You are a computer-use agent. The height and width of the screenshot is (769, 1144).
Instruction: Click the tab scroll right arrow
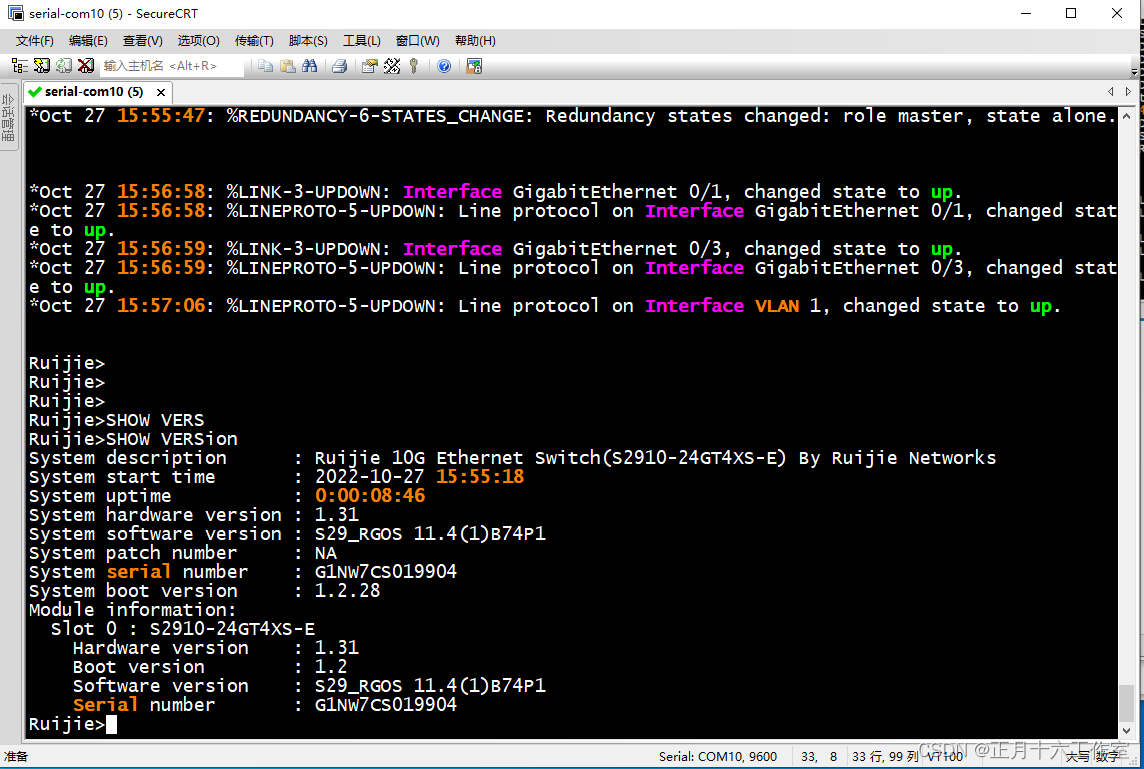pyautogui.click(x=1128, y=91)
